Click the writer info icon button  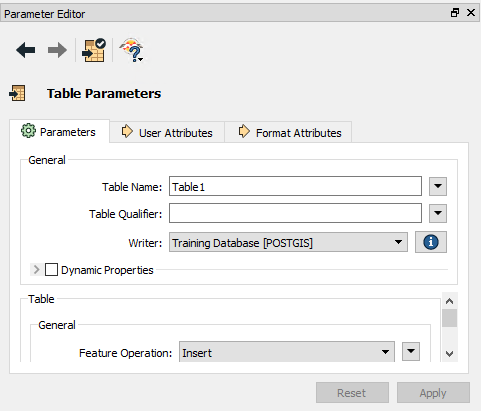pyautogui.click(x=431, y=242)
